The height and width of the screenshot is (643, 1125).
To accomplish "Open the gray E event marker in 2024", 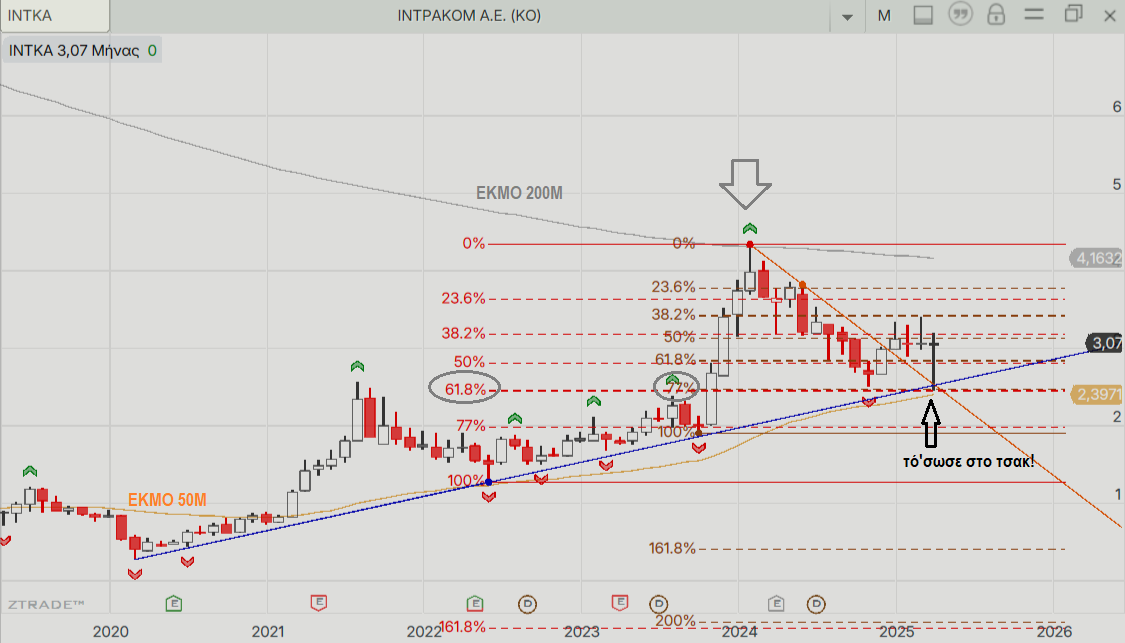I will point(776,604).
